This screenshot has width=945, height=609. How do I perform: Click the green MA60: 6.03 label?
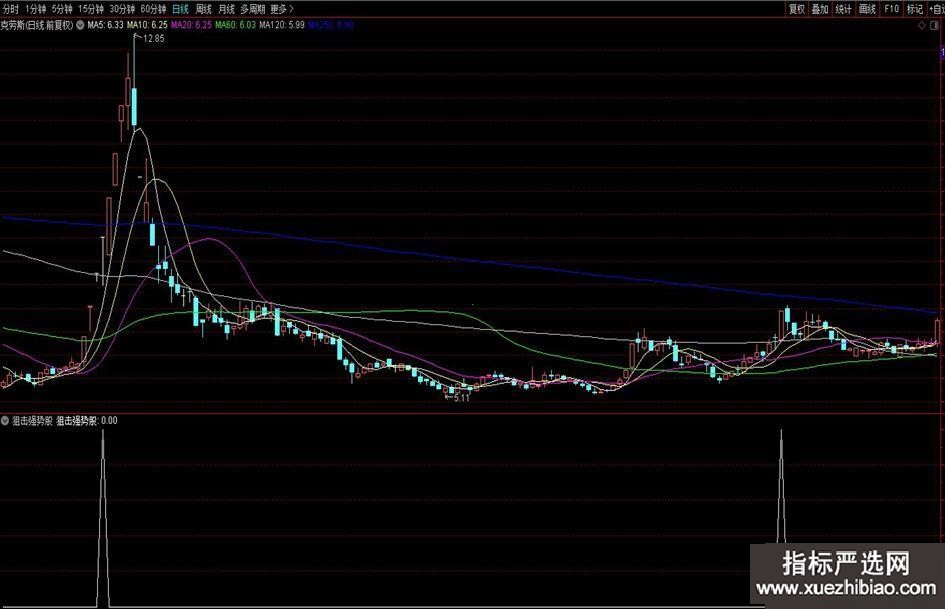click(x=235, y=25)
